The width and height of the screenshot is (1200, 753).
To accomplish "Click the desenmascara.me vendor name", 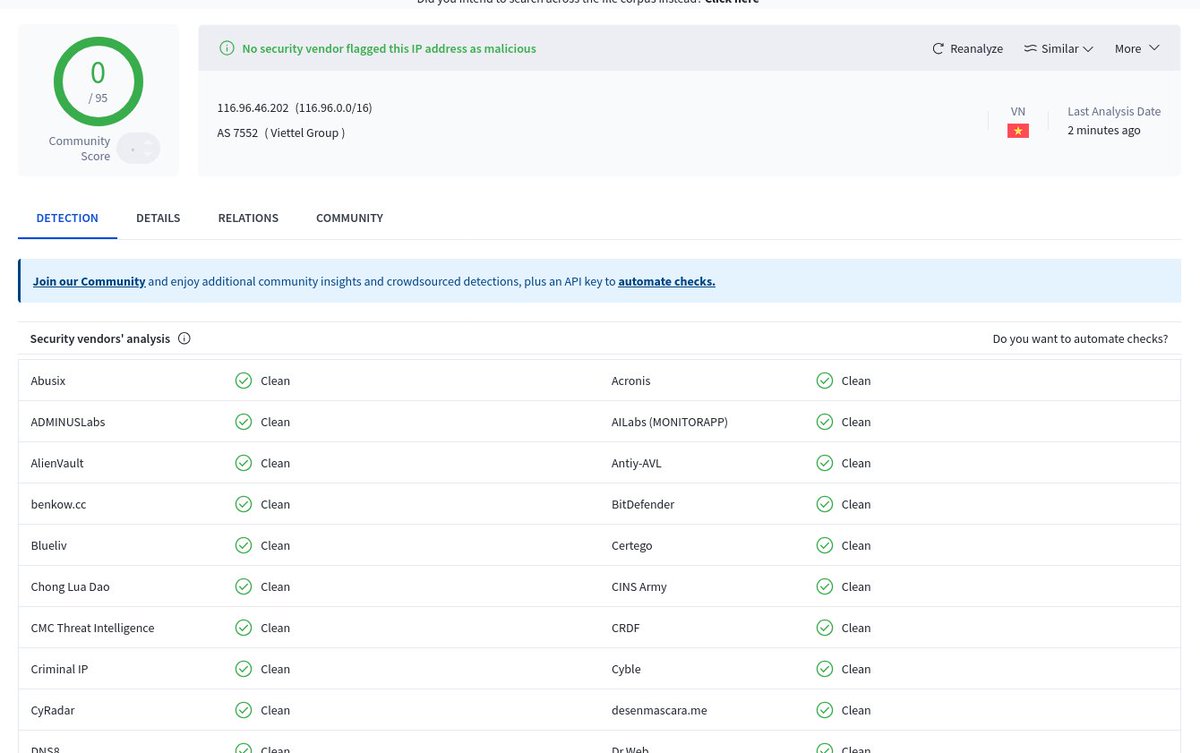I will coord(659,710).
